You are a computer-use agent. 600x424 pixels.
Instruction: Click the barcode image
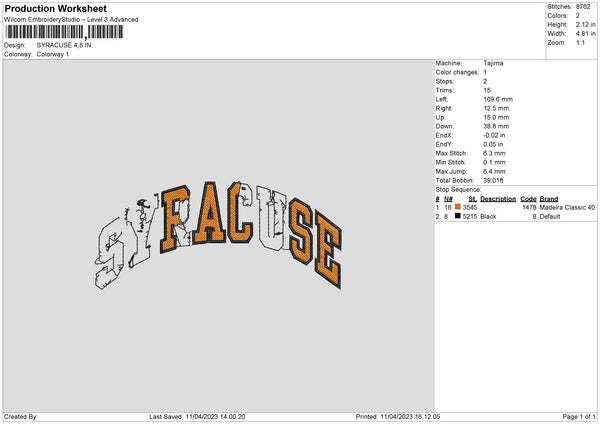(x=64, y=32)
